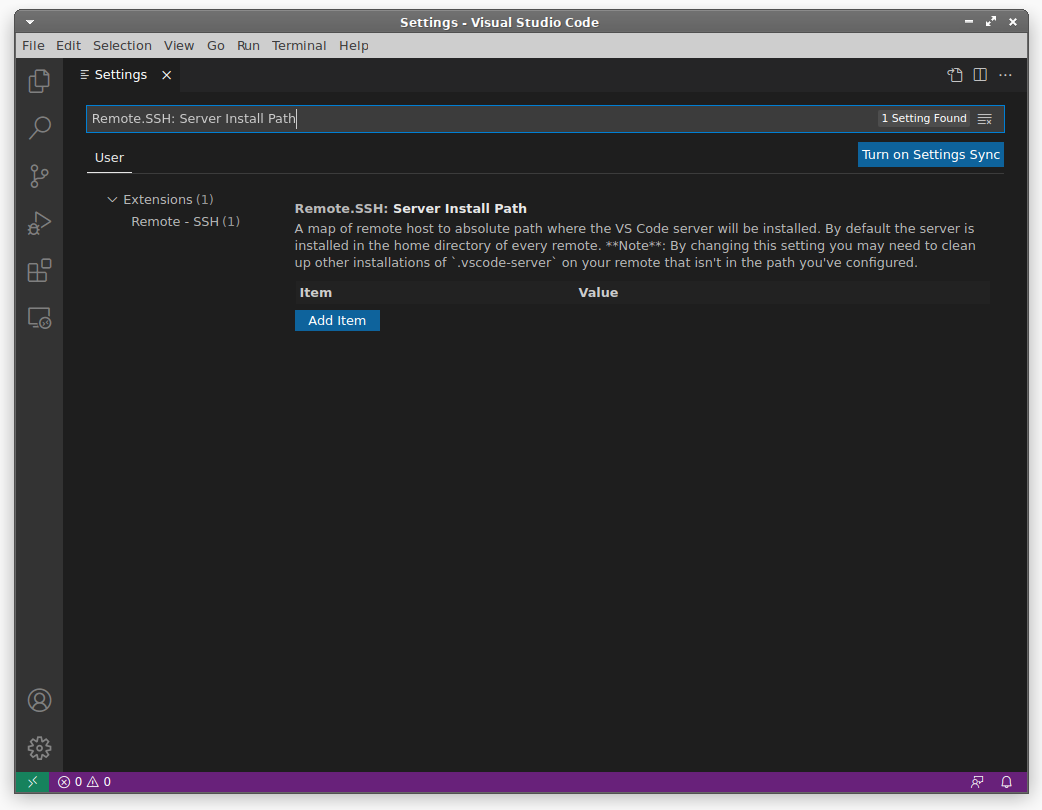
Task: Switch to the User settings tab
Action: [109, 157]
